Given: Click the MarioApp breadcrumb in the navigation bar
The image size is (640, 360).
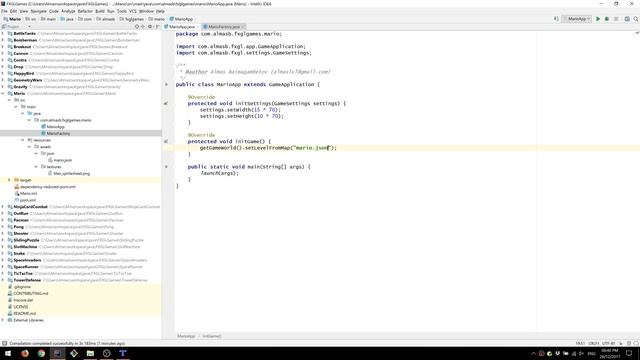Looking at the screenshot, I should [x=181, y=19].
